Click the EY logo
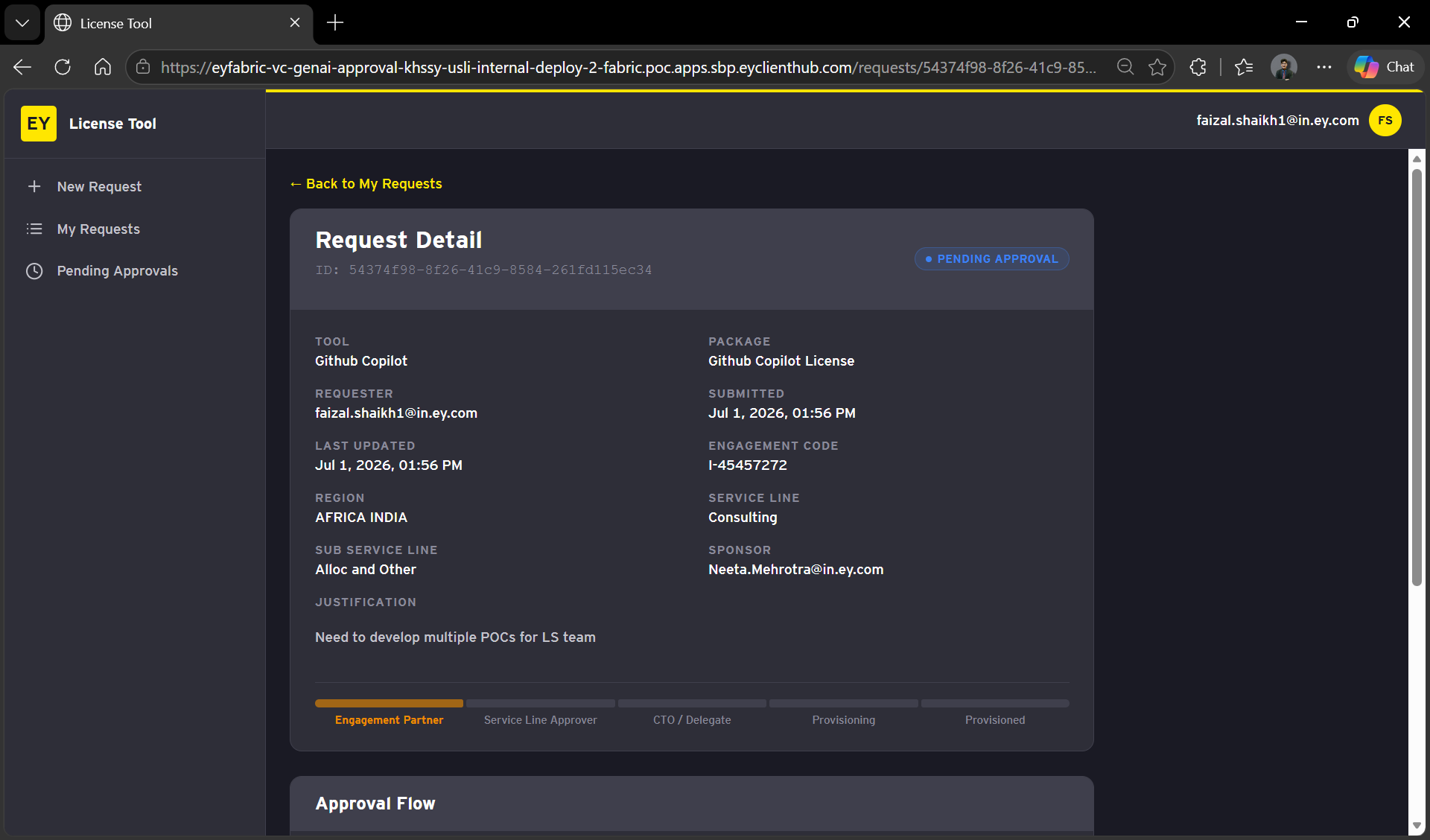This screenshot has width=1430, height=840. [39, 124]
